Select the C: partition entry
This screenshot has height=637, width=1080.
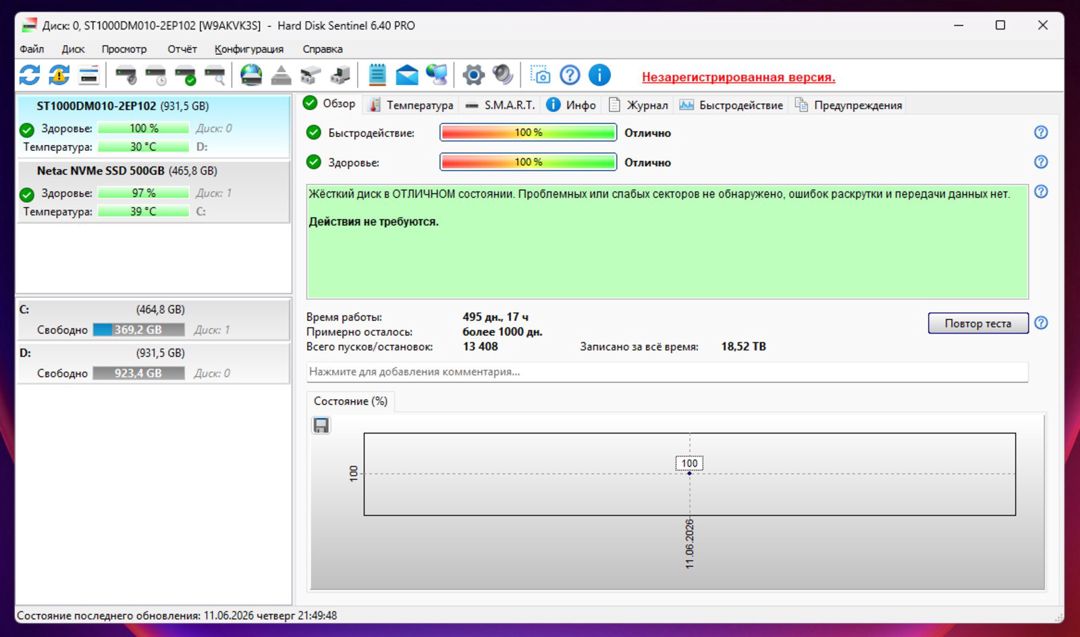pyautogui.click(x=153, y=320)
